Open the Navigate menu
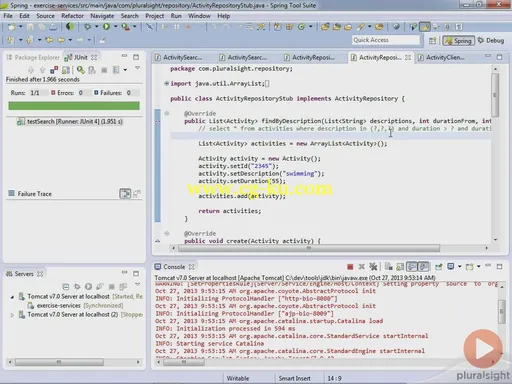Screen dimensions: 512x384 102,16
